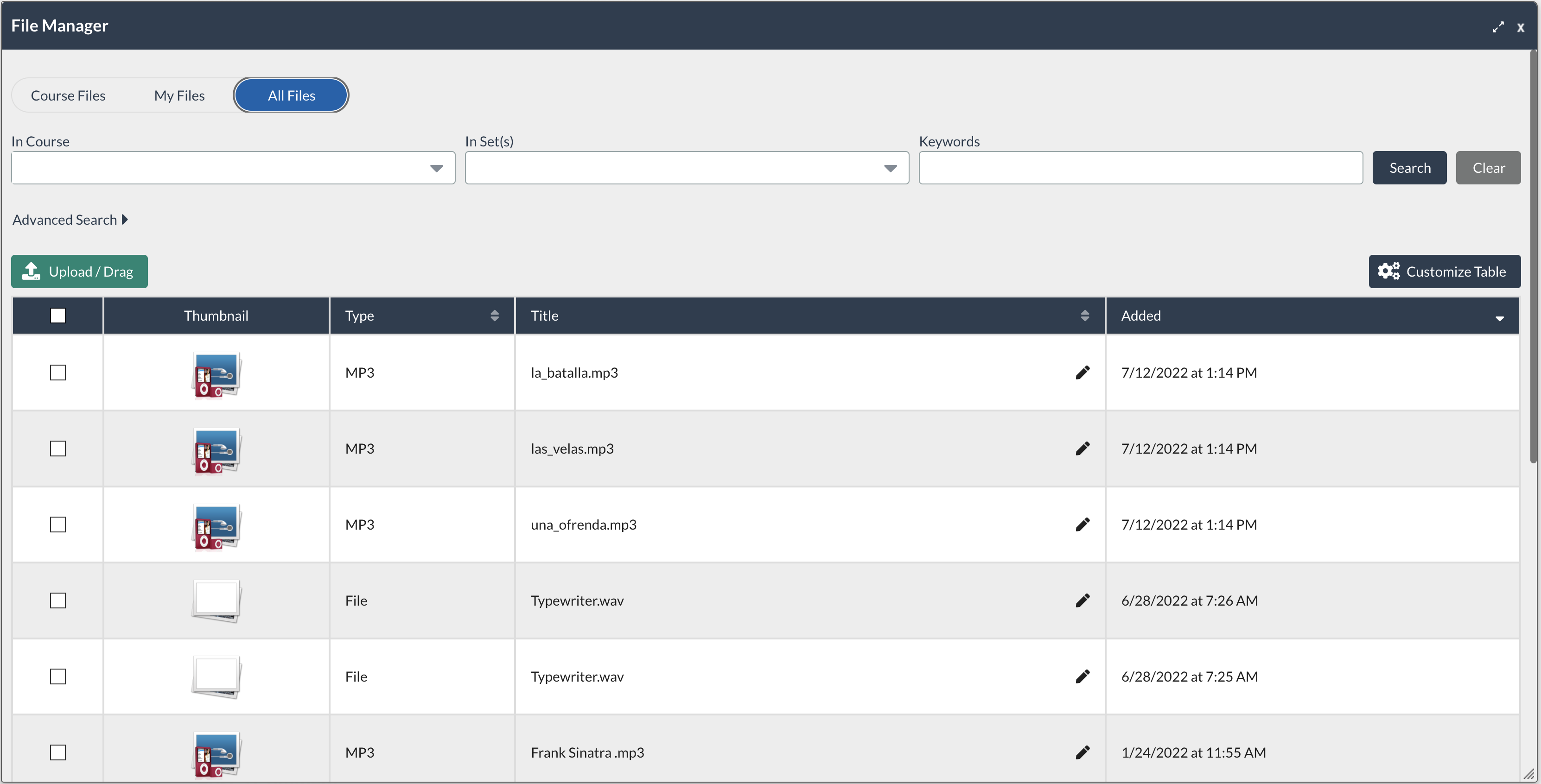Expand the Advanced Search section
Viewport: 1541px width, 784px height.
[x=70, y=220]
